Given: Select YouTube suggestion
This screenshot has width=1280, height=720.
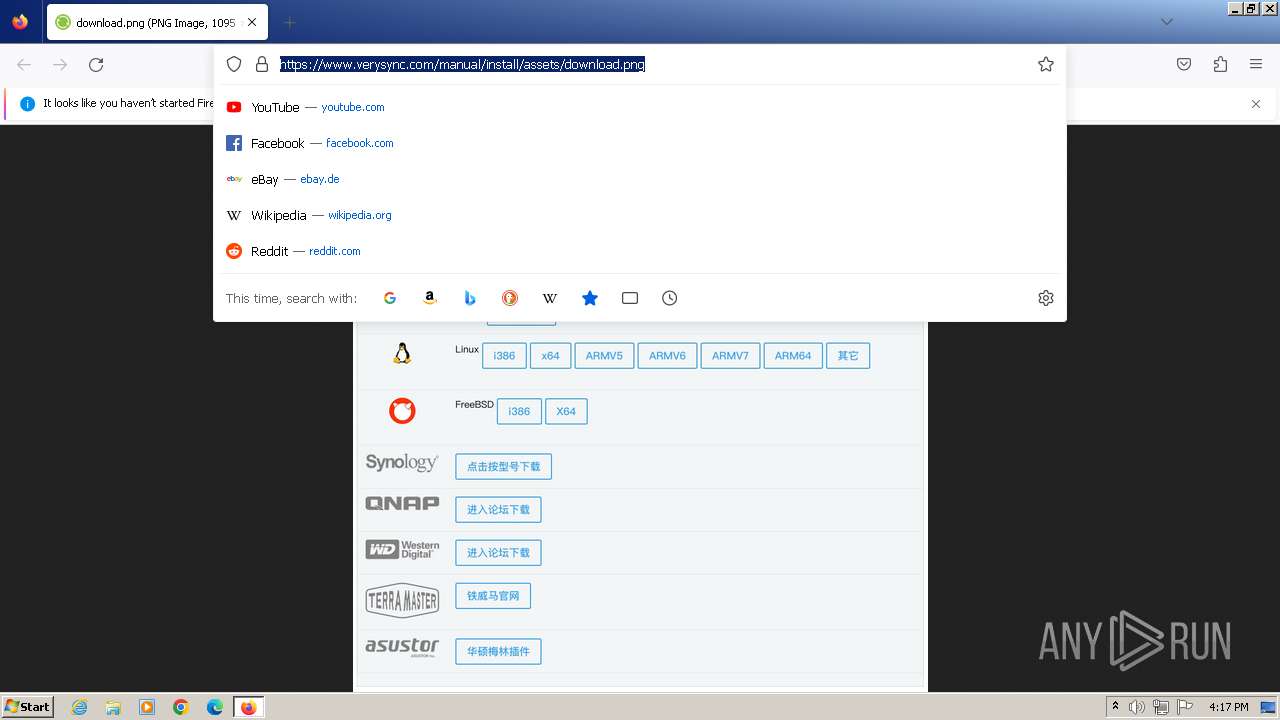Looking at the screenshot, I should pos(640,107).
